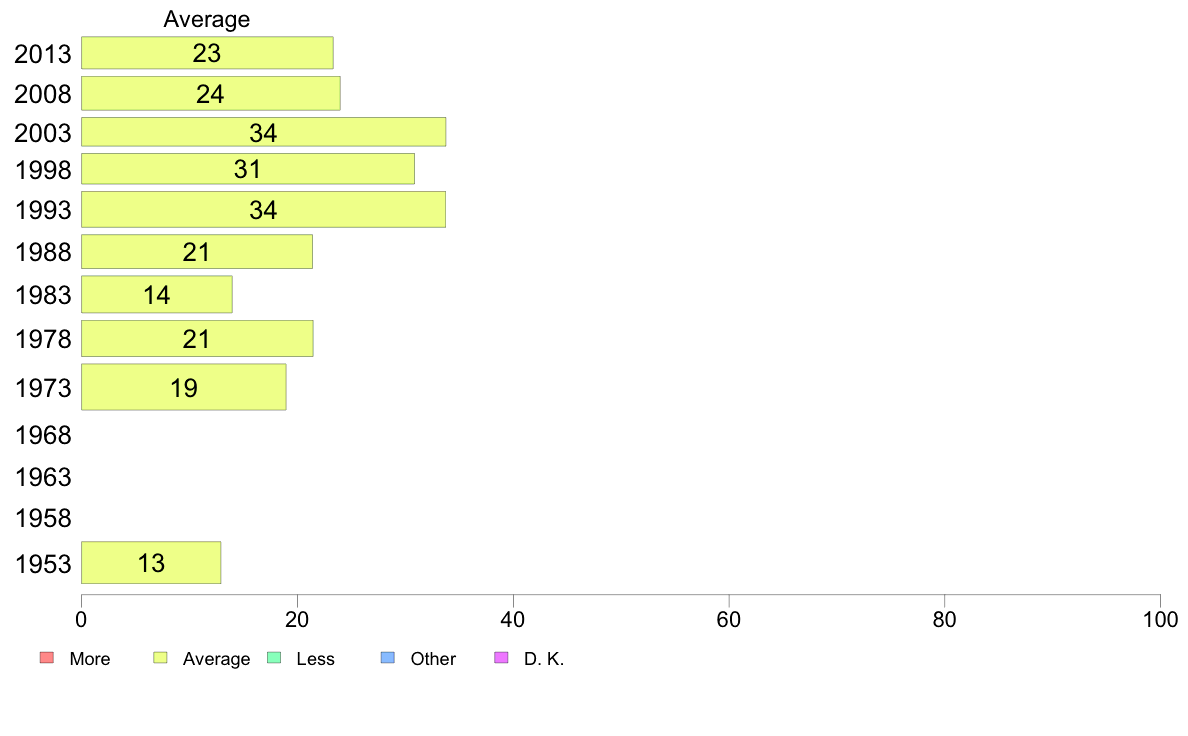The width and height of the screenshot is (1188, 736).
Task: Select the 2013 bar showing 23
Action: (207, 53)
